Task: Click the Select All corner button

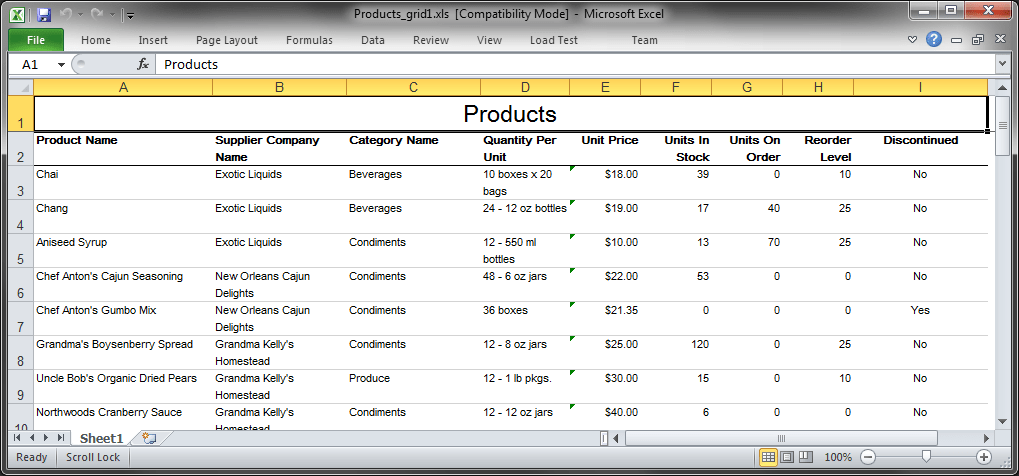Action: coord(21,87)
